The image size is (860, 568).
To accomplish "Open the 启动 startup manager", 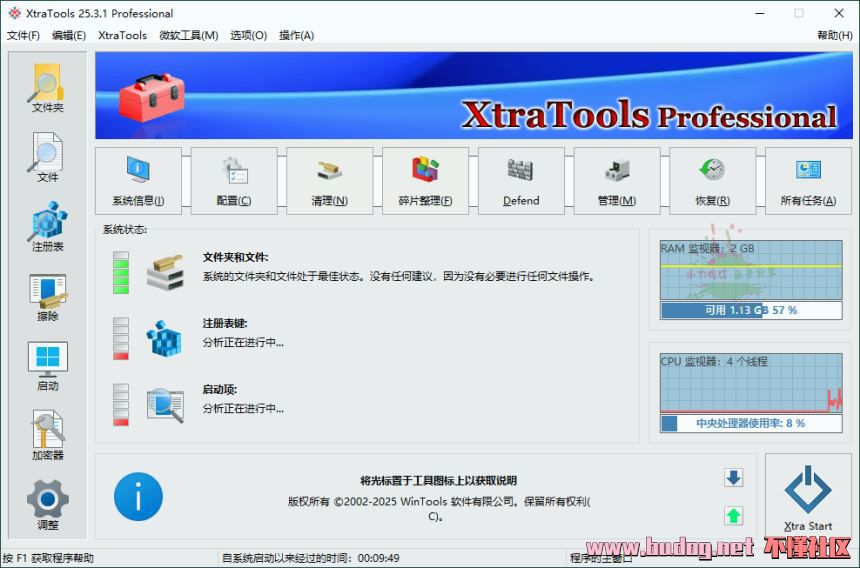I will tap(47, 366).
